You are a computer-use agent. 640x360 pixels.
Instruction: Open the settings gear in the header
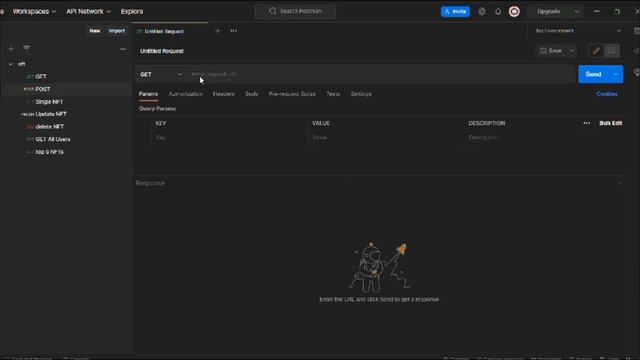click(482, 11)
